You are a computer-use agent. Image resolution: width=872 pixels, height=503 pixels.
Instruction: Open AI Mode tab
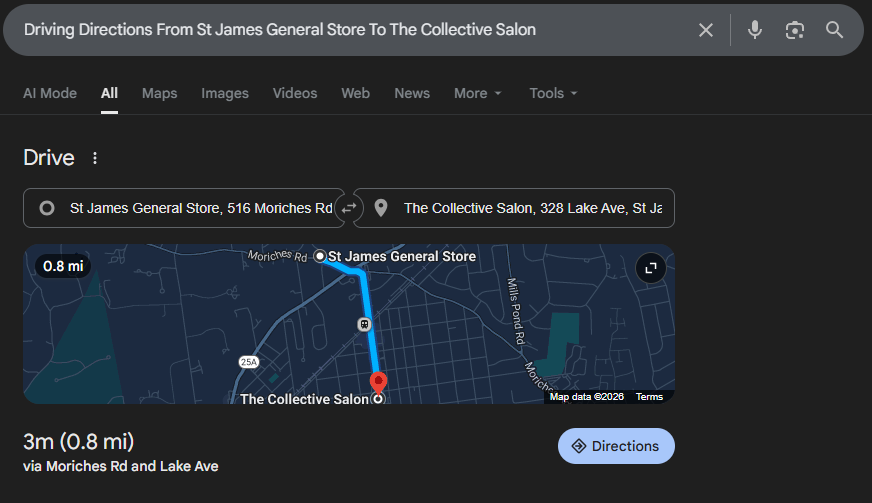[x=50, y=93]
